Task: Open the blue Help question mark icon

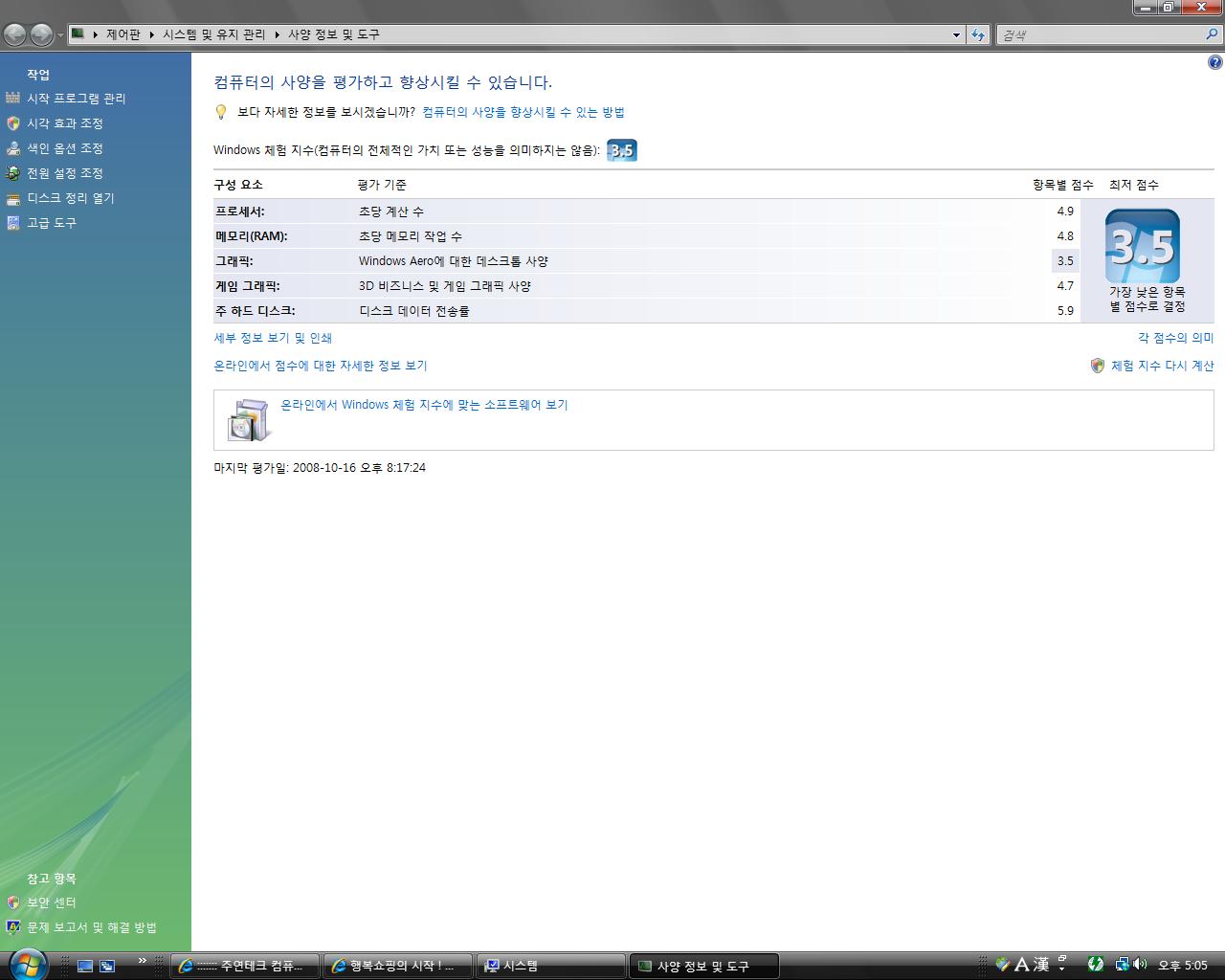Action: click(1214, 63)
